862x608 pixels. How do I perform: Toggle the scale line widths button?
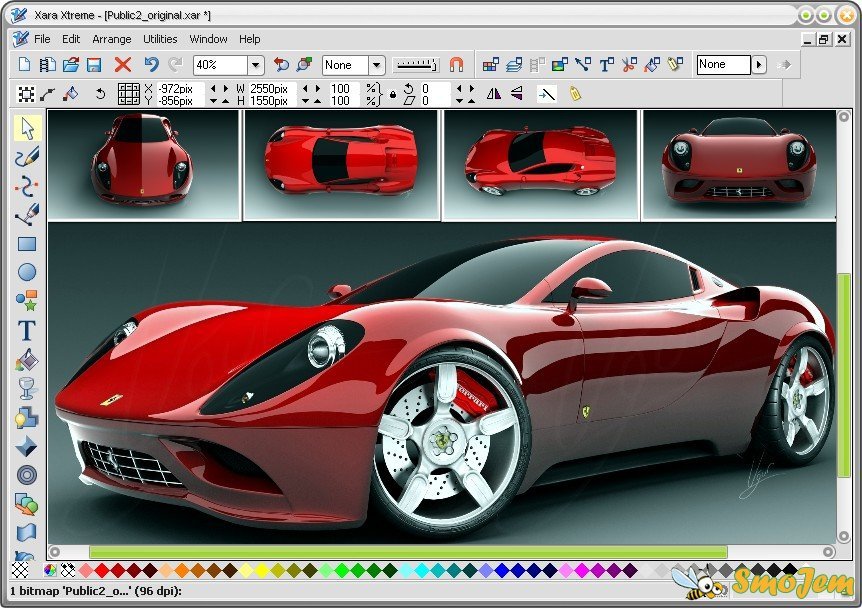click(546, 94)
